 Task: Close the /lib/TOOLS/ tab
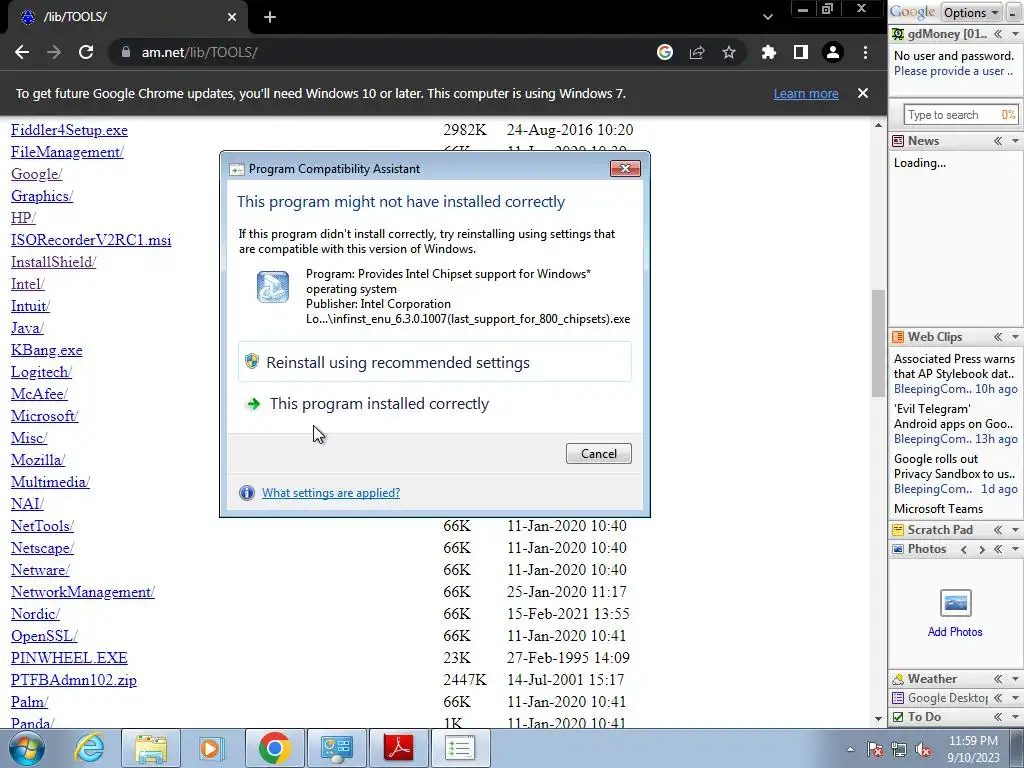(232, 17)
